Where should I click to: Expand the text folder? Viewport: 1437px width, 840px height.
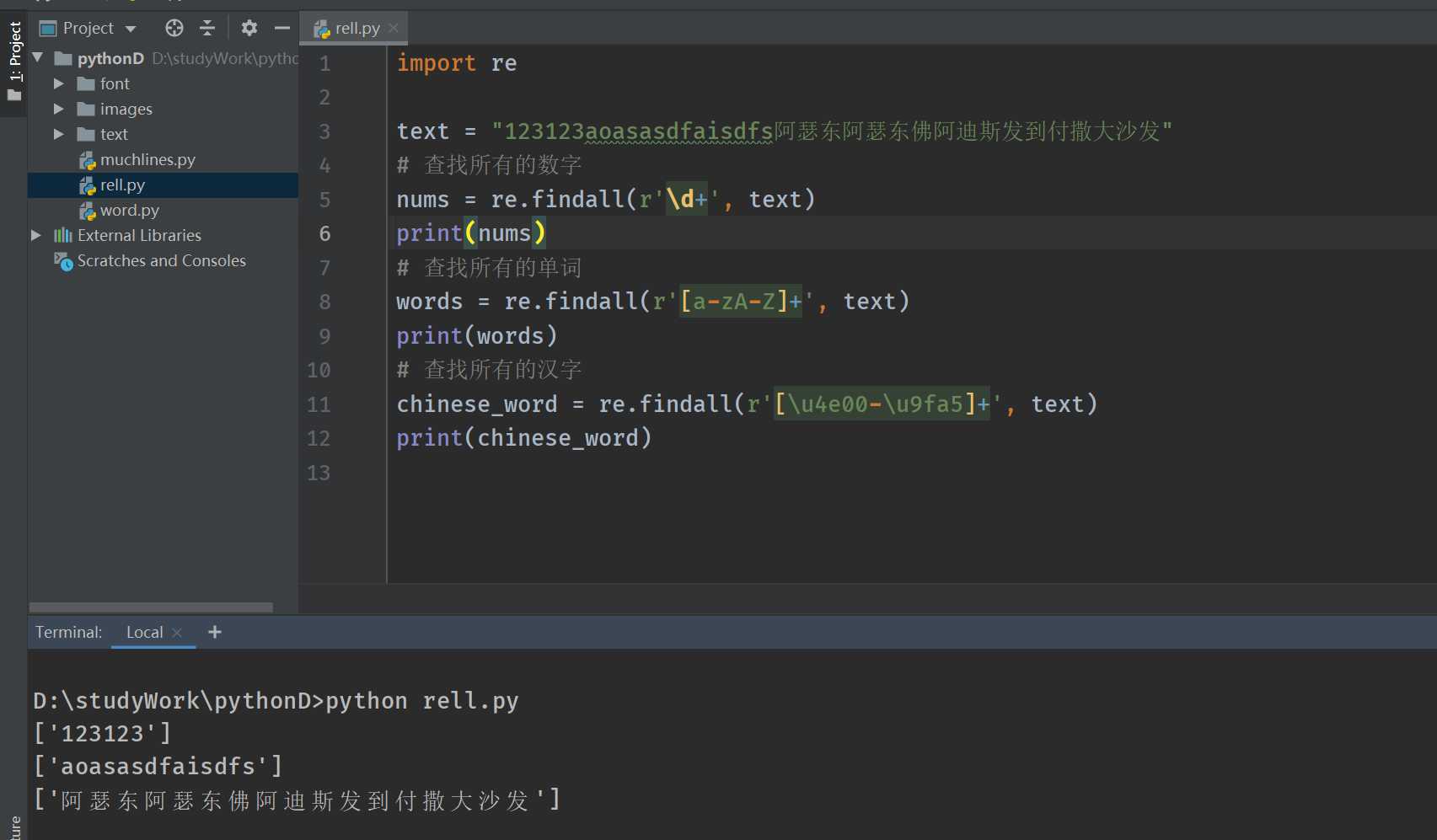pyautogui.click(x=58, y=134)
